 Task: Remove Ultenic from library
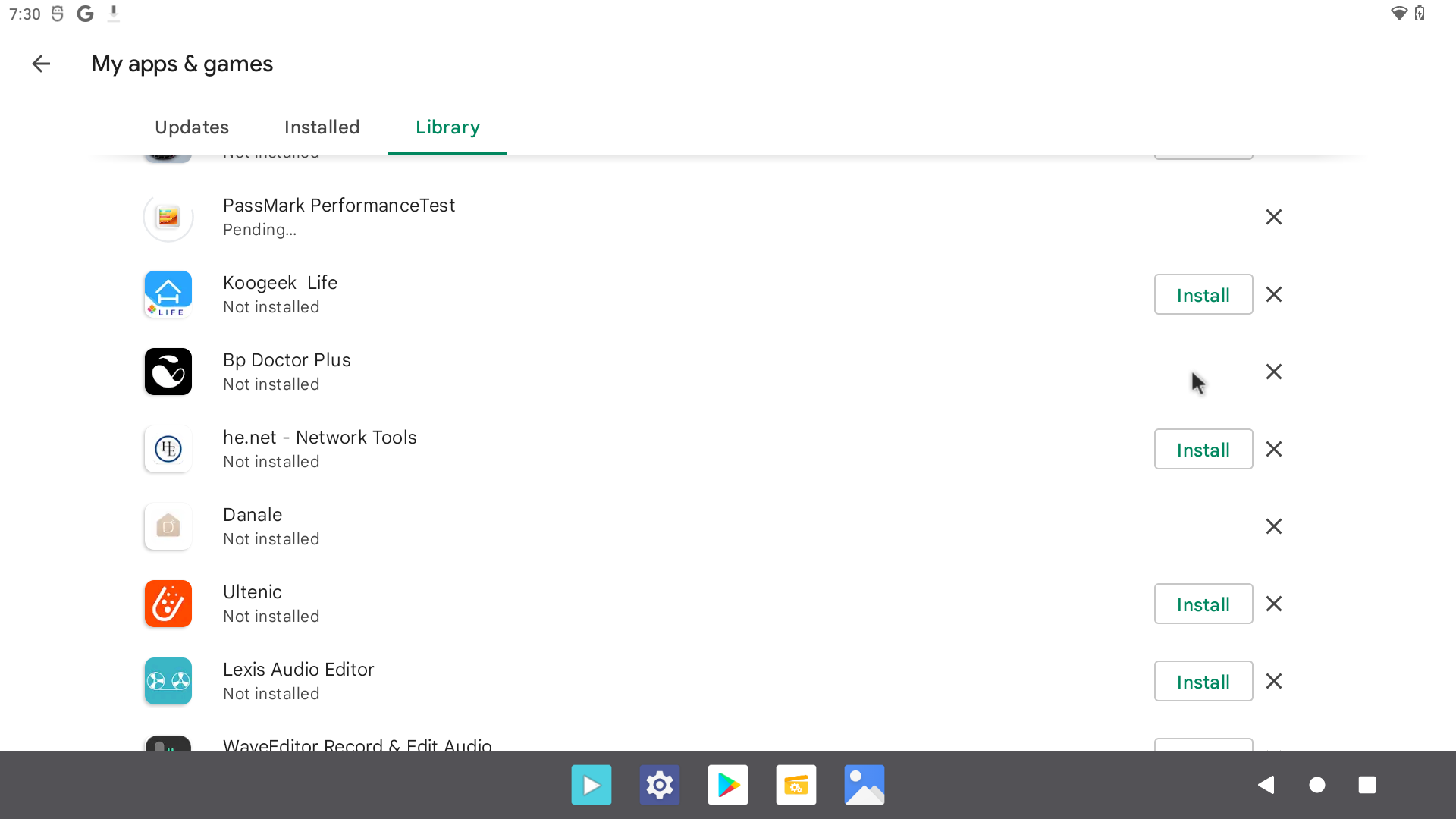pos(1274,604)
